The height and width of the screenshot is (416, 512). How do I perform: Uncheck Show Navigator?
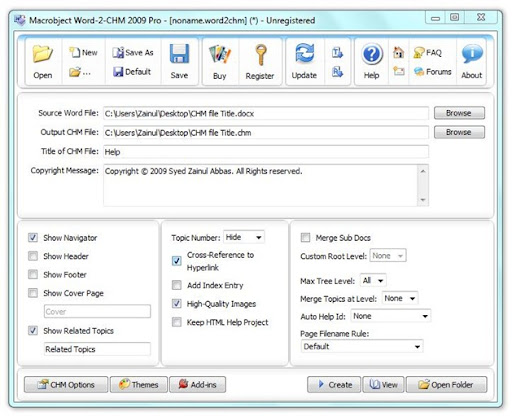33,238
